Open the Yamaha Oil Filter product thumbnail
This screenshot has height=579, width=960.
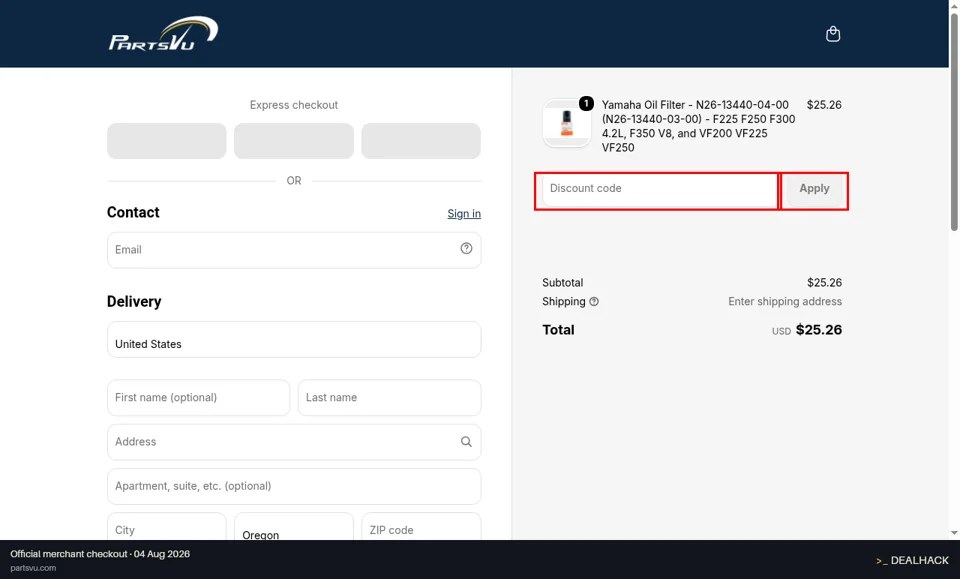566,123
